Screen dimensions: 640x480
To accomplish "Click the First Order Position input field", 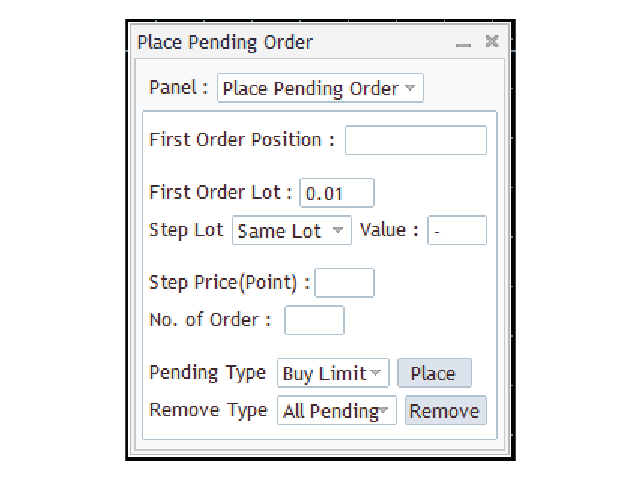I will [x=415, y=140].
